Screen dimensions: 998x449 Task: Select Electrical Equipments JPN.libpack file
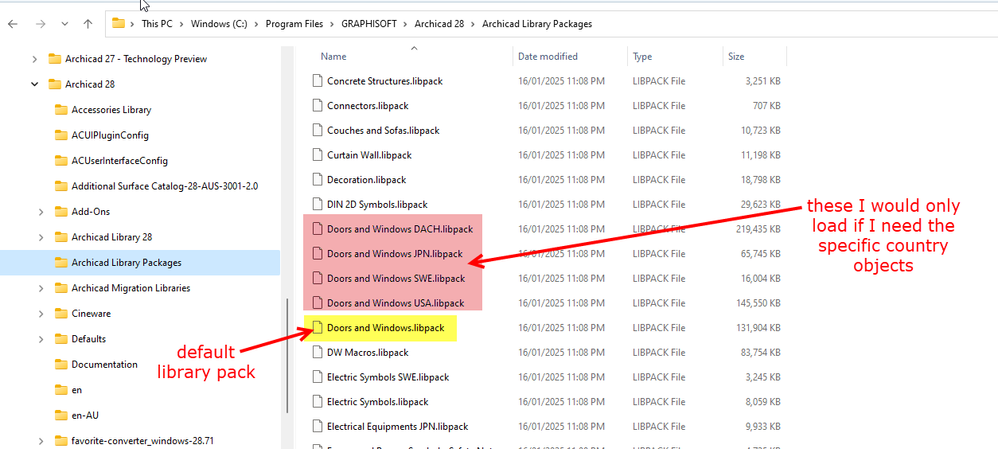(397, 426)
